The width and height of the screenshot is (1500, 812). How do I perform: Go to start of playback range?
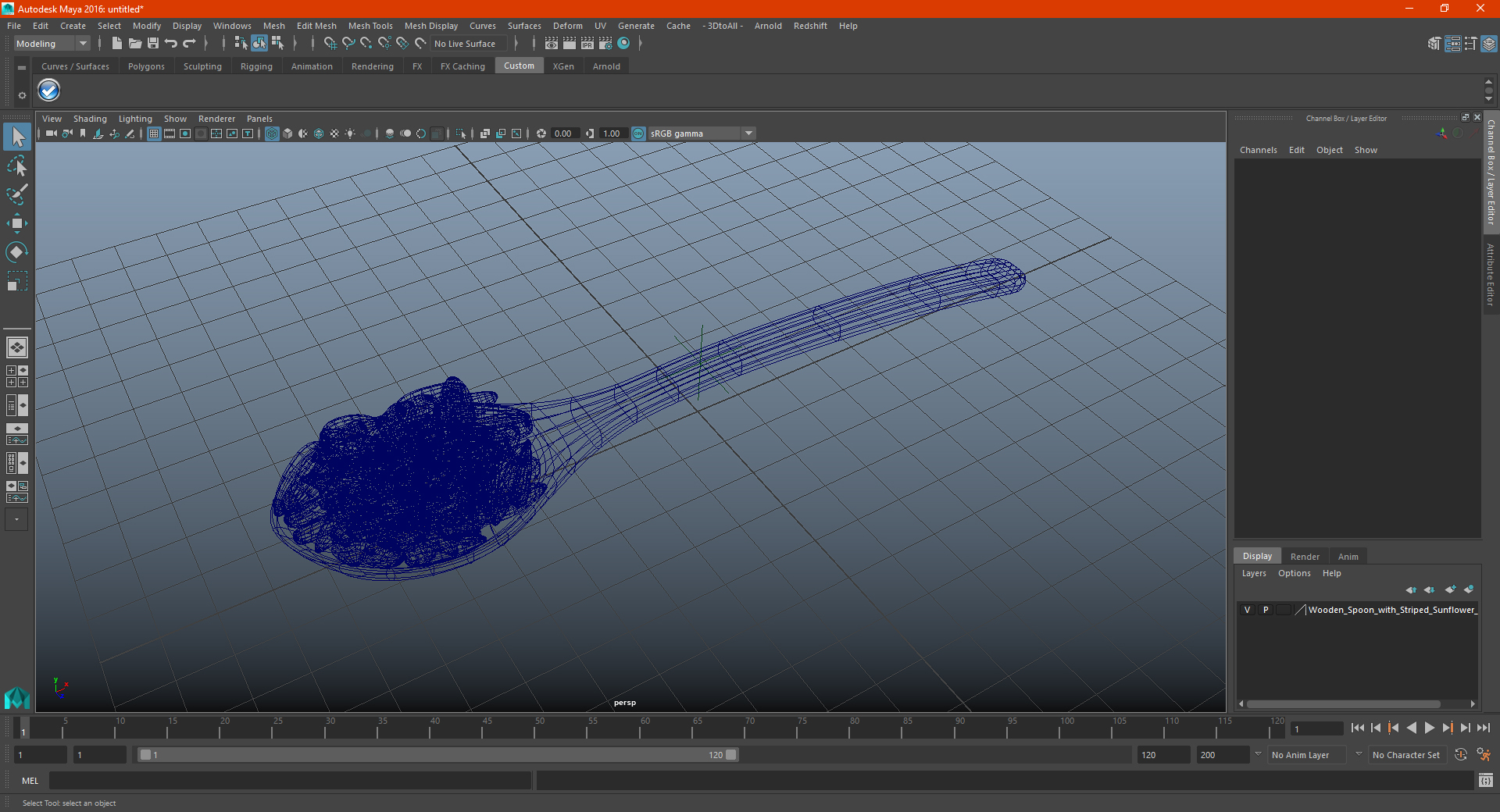(x=1358, y=728)
